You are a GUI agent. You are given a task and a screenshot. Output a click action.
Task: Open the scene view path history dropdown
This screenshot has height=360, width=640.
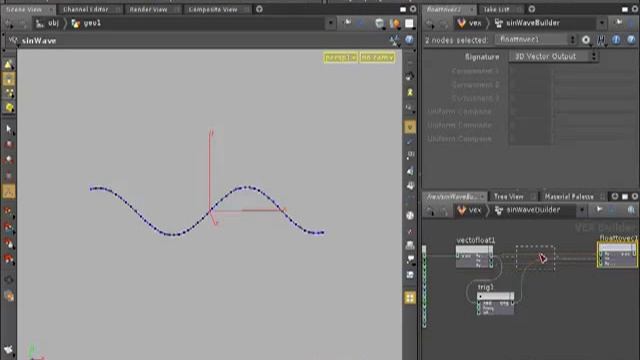tap(330, 23)
